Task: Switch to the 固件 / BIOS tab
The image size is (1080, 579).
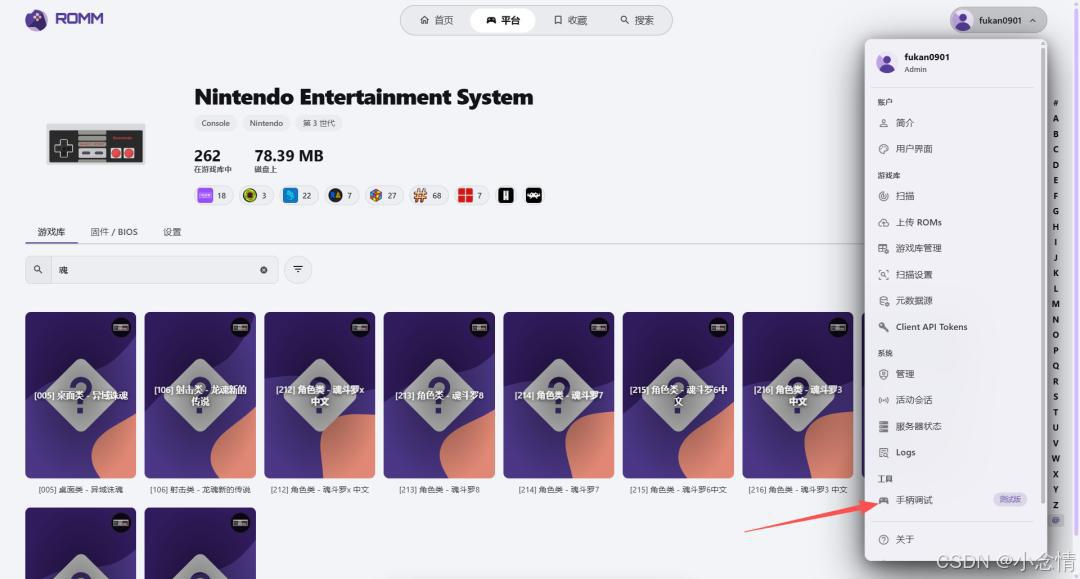Action: tap(114, 232)
